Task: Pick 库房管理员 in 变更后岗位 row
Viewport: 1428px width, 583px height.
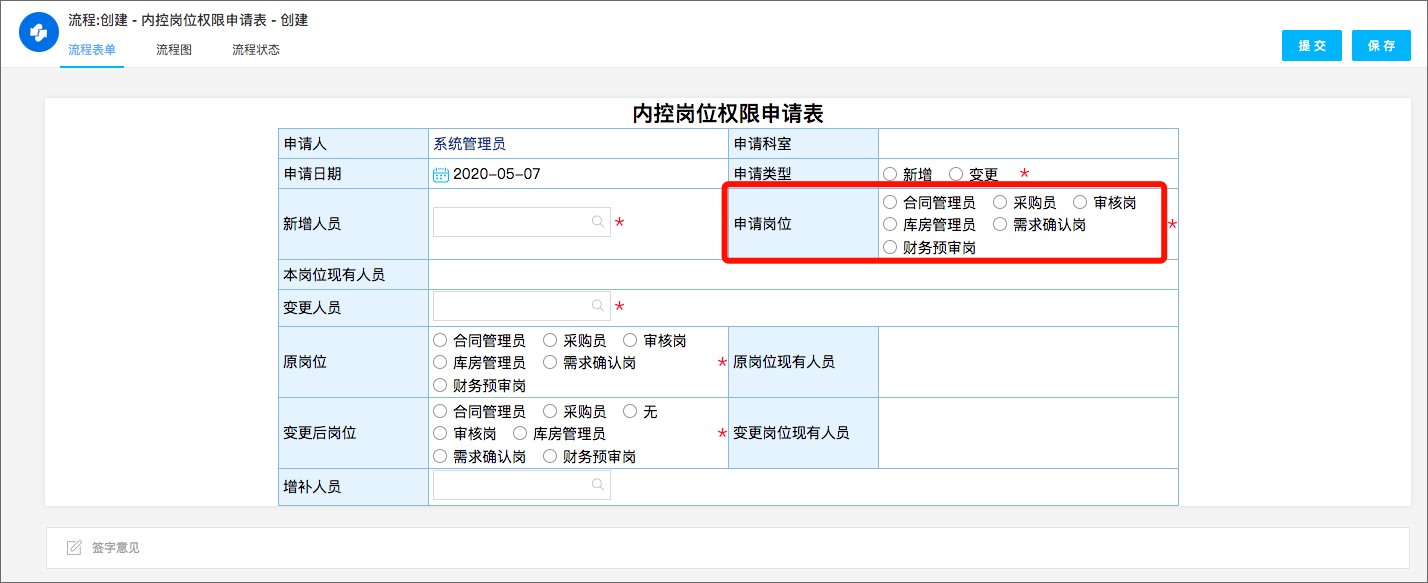Action: 520,433
